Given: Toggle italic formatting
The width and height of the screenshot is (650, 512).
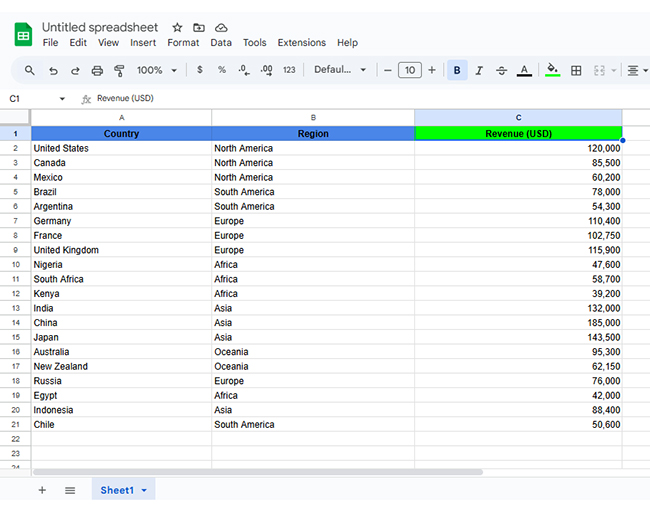Looking at the screenshot, I should click(479, 70).
